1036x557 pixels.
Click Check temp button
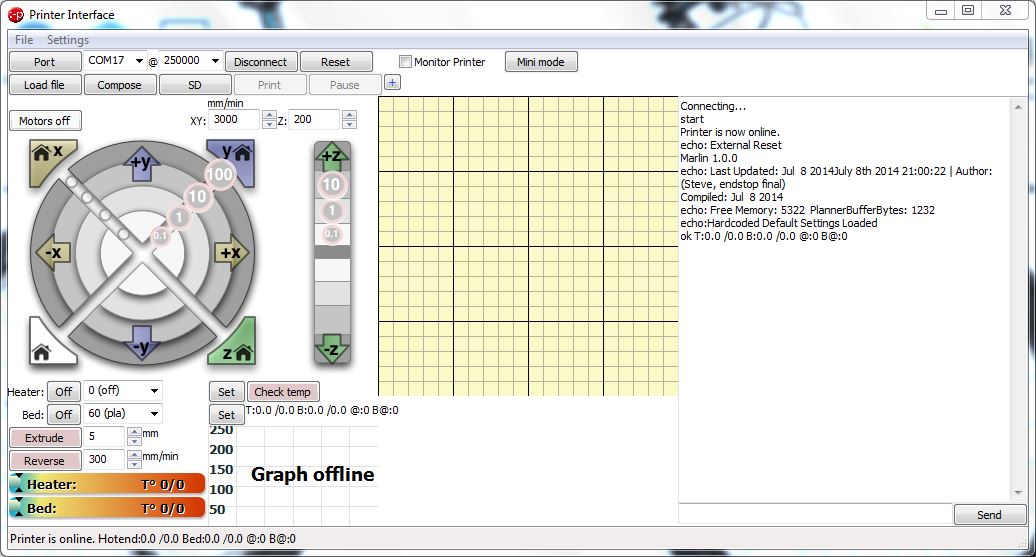[x=283, y=392]
